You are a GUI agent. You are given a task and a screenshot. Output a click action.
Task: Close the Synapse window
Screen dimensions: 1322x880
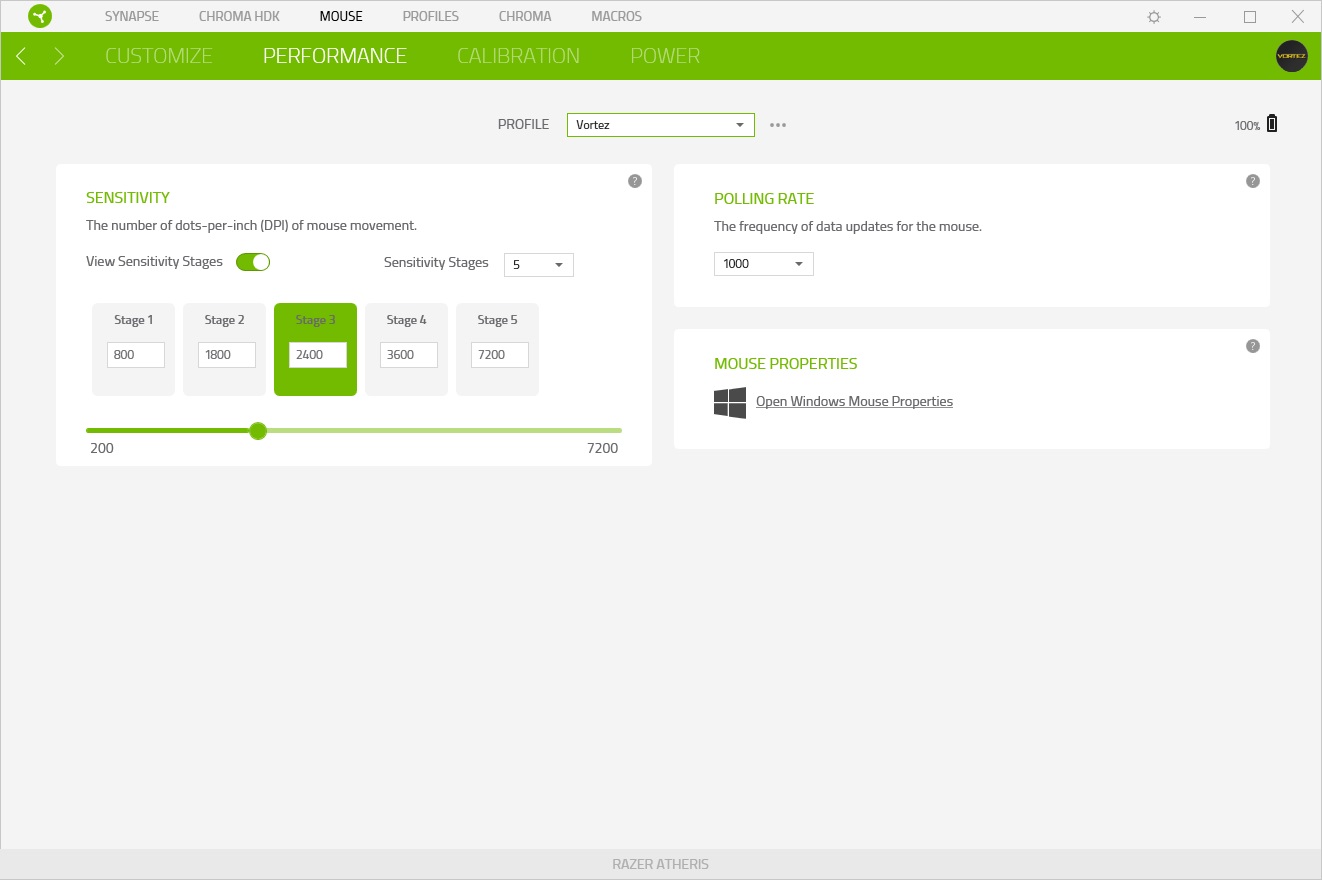1298,17
